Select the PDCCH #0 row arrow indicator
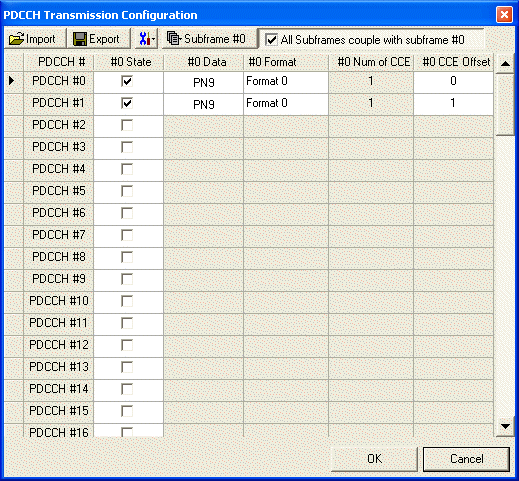This screenshot has width=519, height=481. point(12,80)
